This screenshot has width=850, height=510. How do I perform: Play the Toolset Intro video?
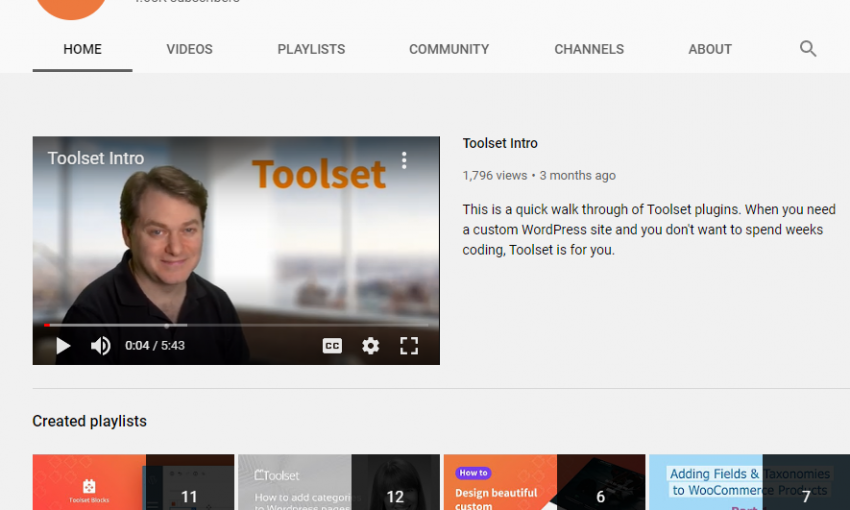pyautogui.click(x=63, y=345)
